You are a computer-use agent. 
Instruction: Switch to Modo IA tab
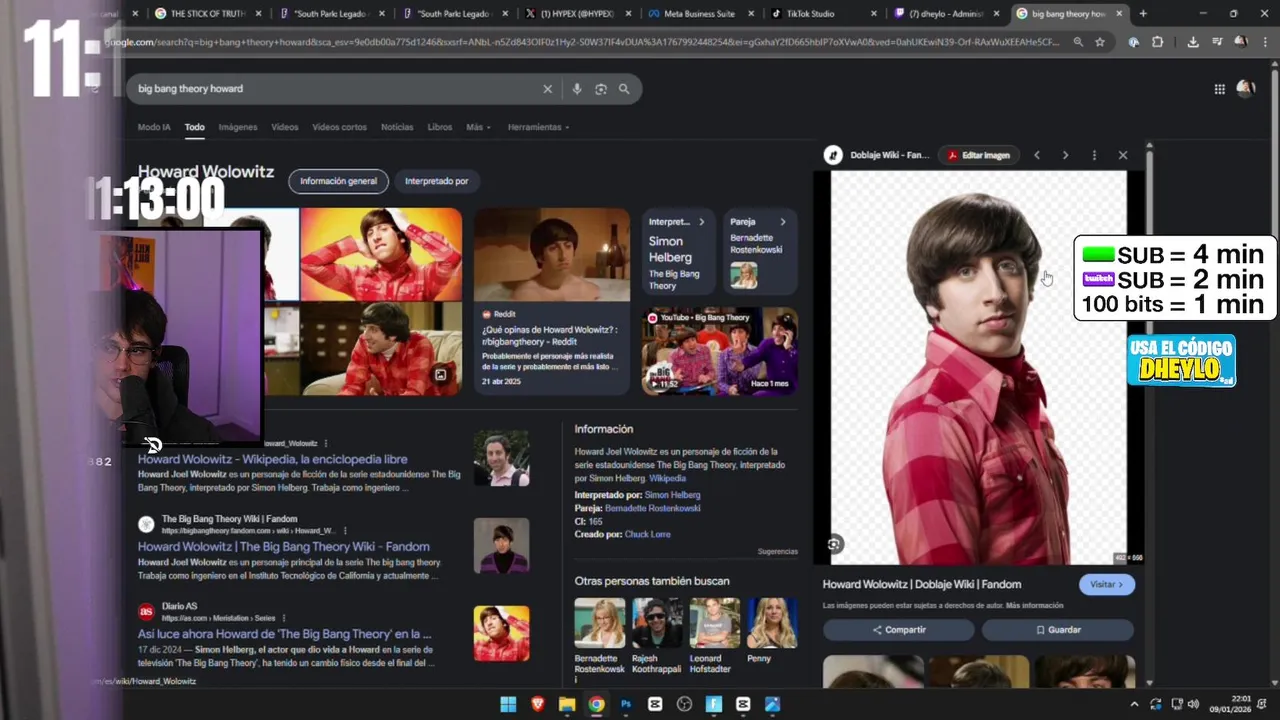(x=154, y=127)
